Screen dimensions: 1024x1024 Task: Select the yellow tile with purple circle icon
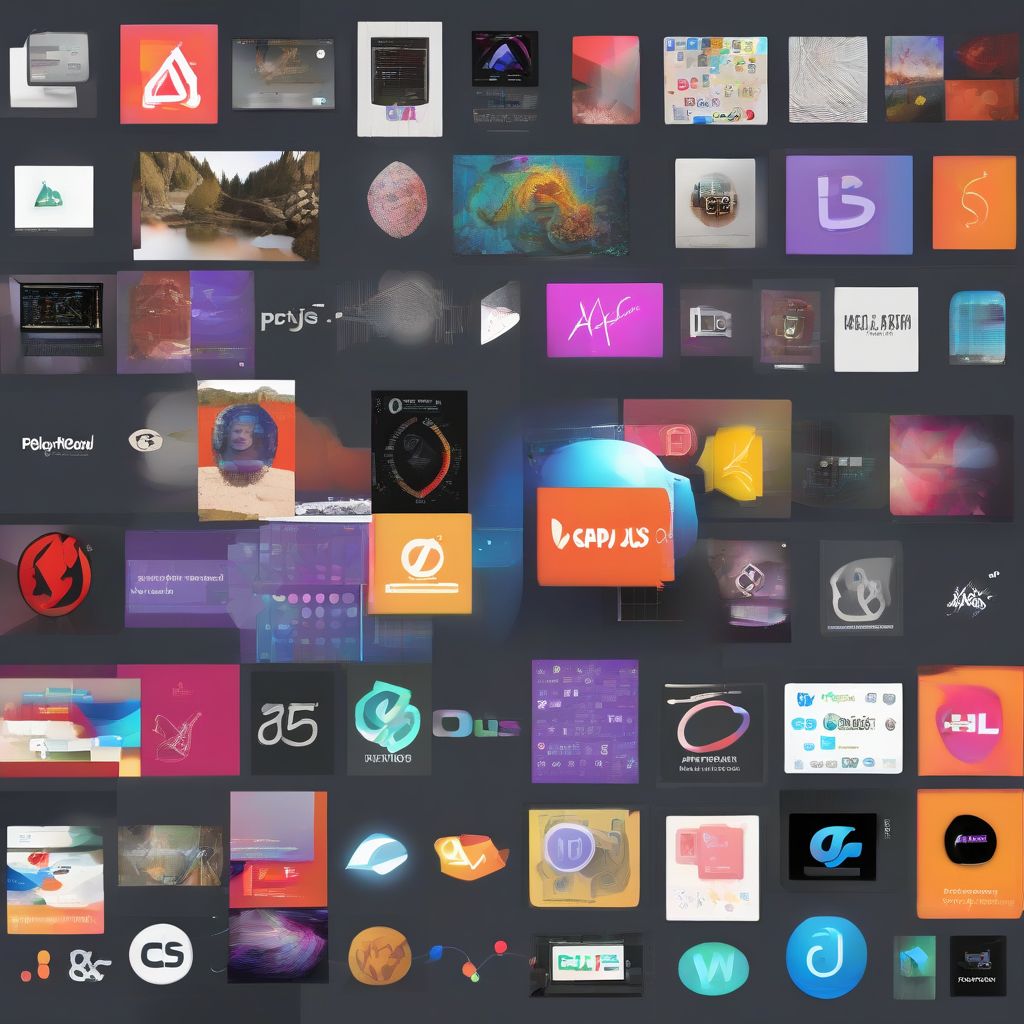coord(584,857)
